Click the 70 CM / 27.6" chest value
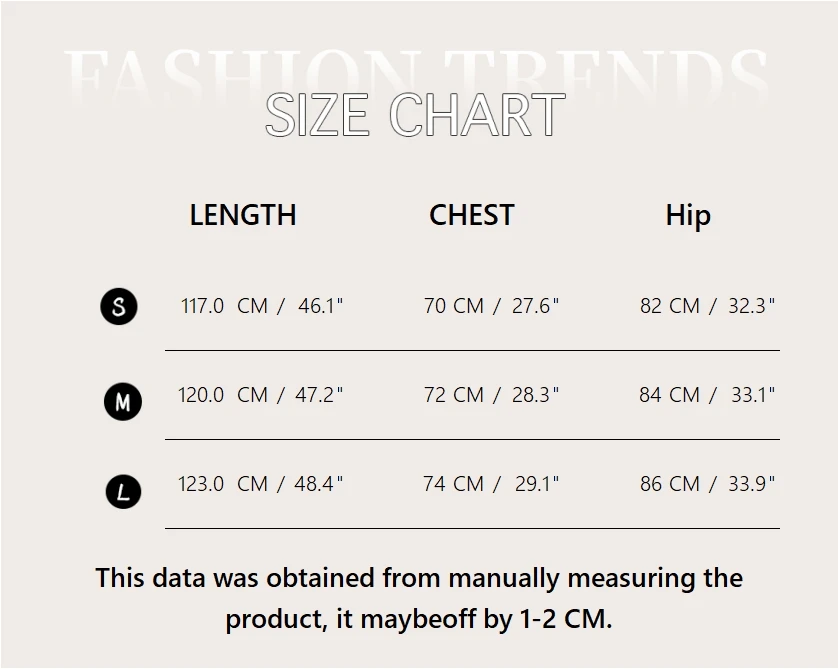Image resolution: width=838 pixels, height=669 pixels. point(491,306)
